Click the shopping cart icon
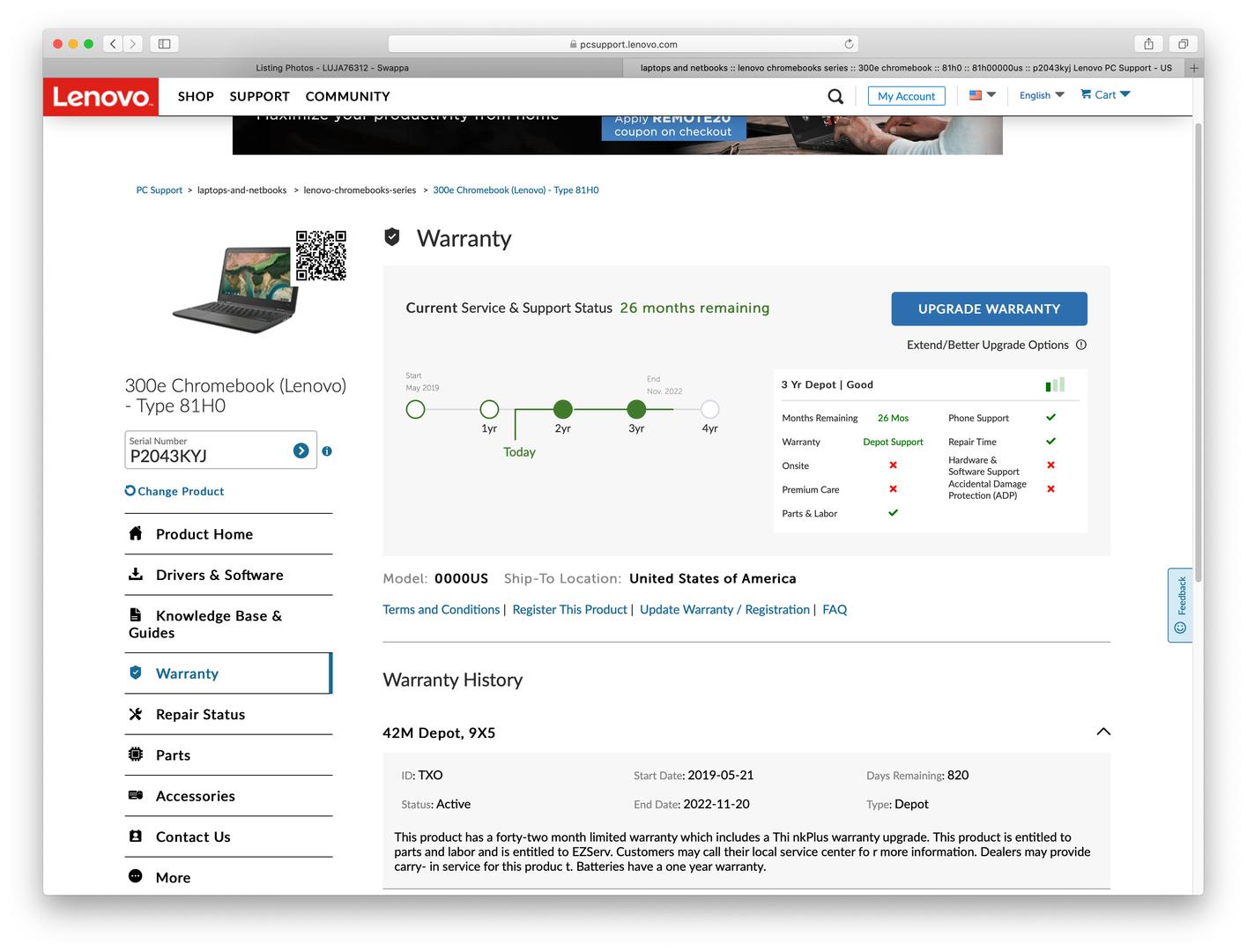This screenshot has height=952, width=1247. pos(1086,94)
